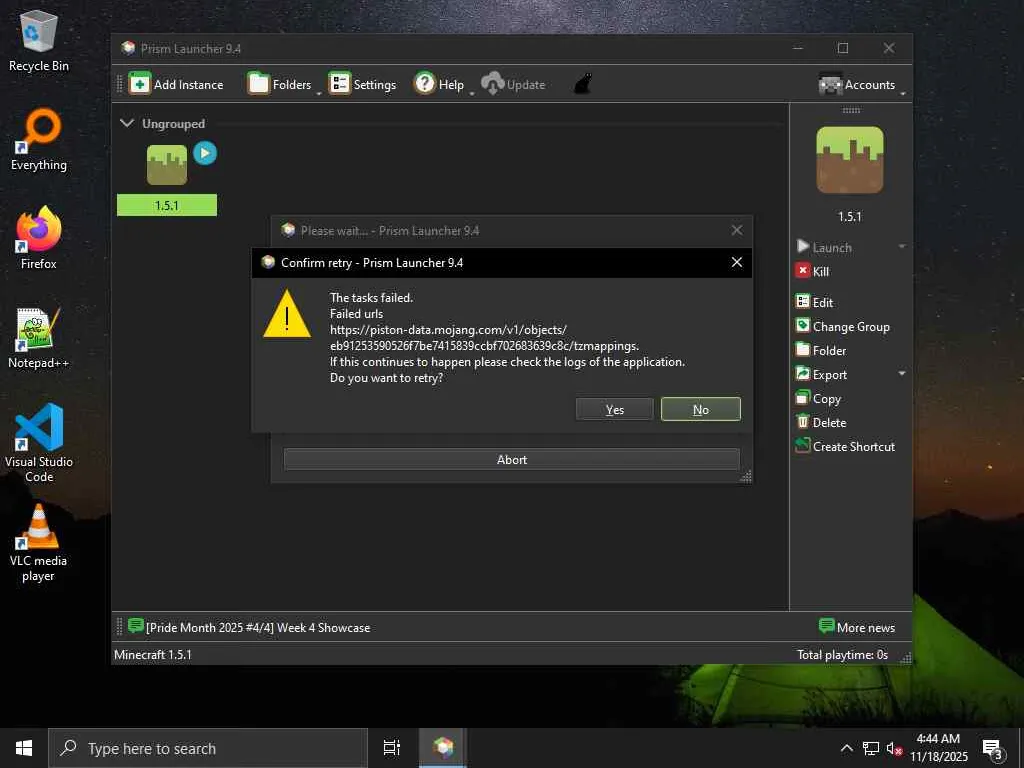Click the taskbar clock showing 4:44 AM
The image size is (1024, 768).
[x=938, y=748]
